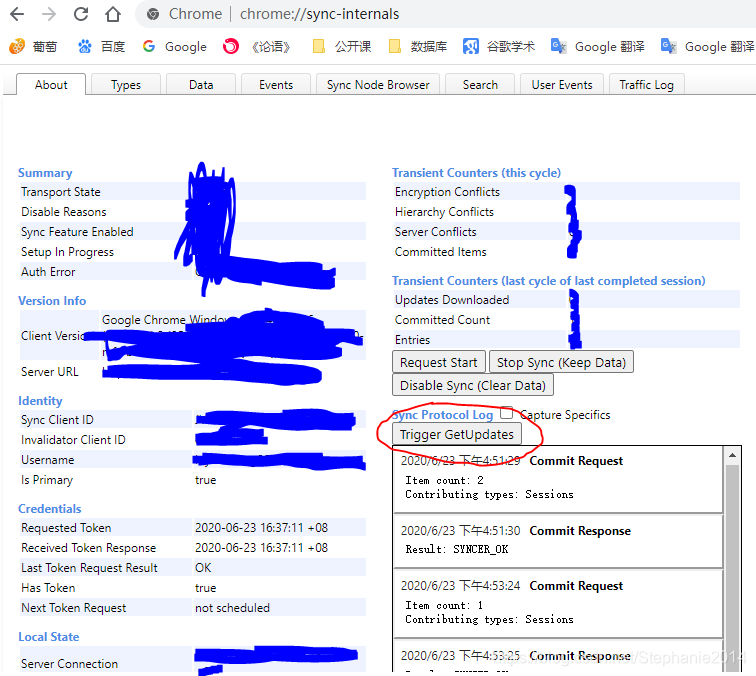Viewport: 756px width, 676px height.
Task: Click the Transport State row label
Action: pos(61,192)
